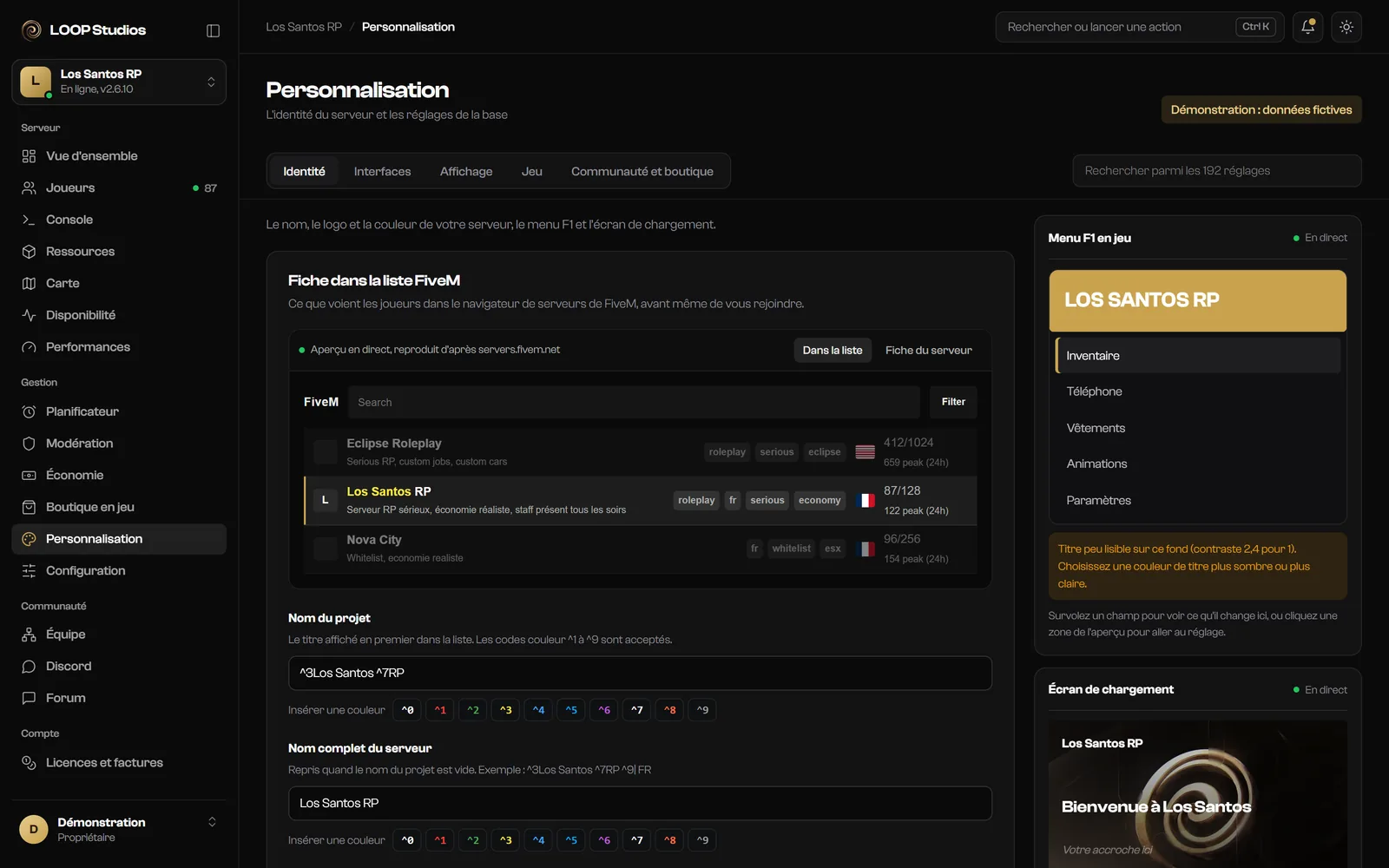Image resolution: width=1389 pixels, height=868 pixels.
Task: Open Planificateur clock icon
Action: coord(29,411)
